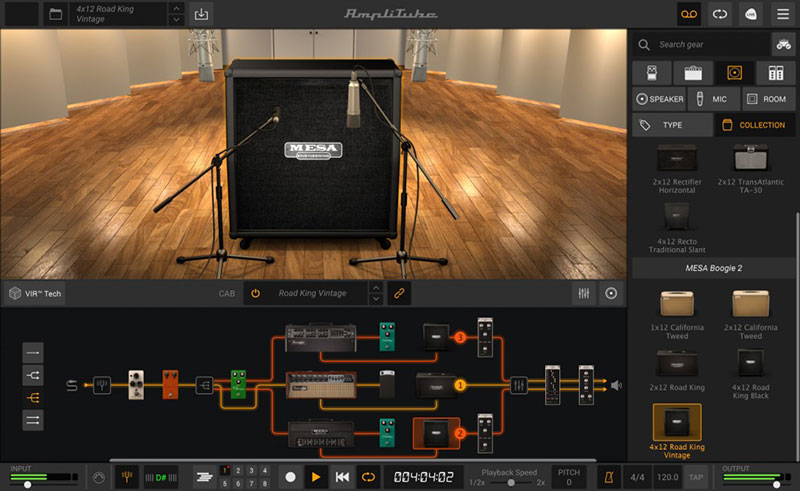The width and height of the screenshot is (800, 491).
Task: Select the cabinet gear category
Action: click(734, 73)
